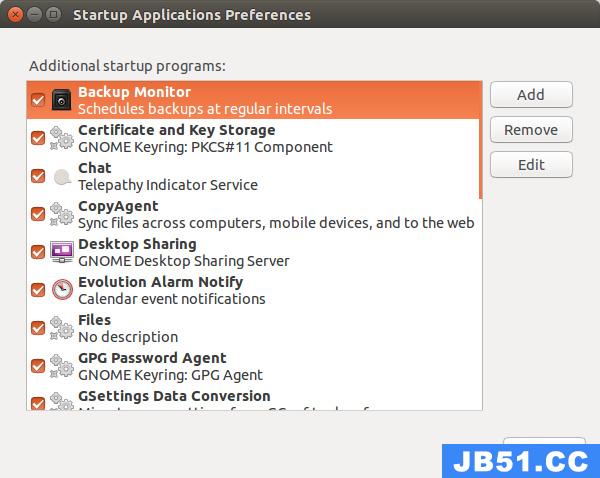Click the Certificate and Key Storage gears icon
Image resolution: width=600 pixels, height=478 pixels.
61,138
